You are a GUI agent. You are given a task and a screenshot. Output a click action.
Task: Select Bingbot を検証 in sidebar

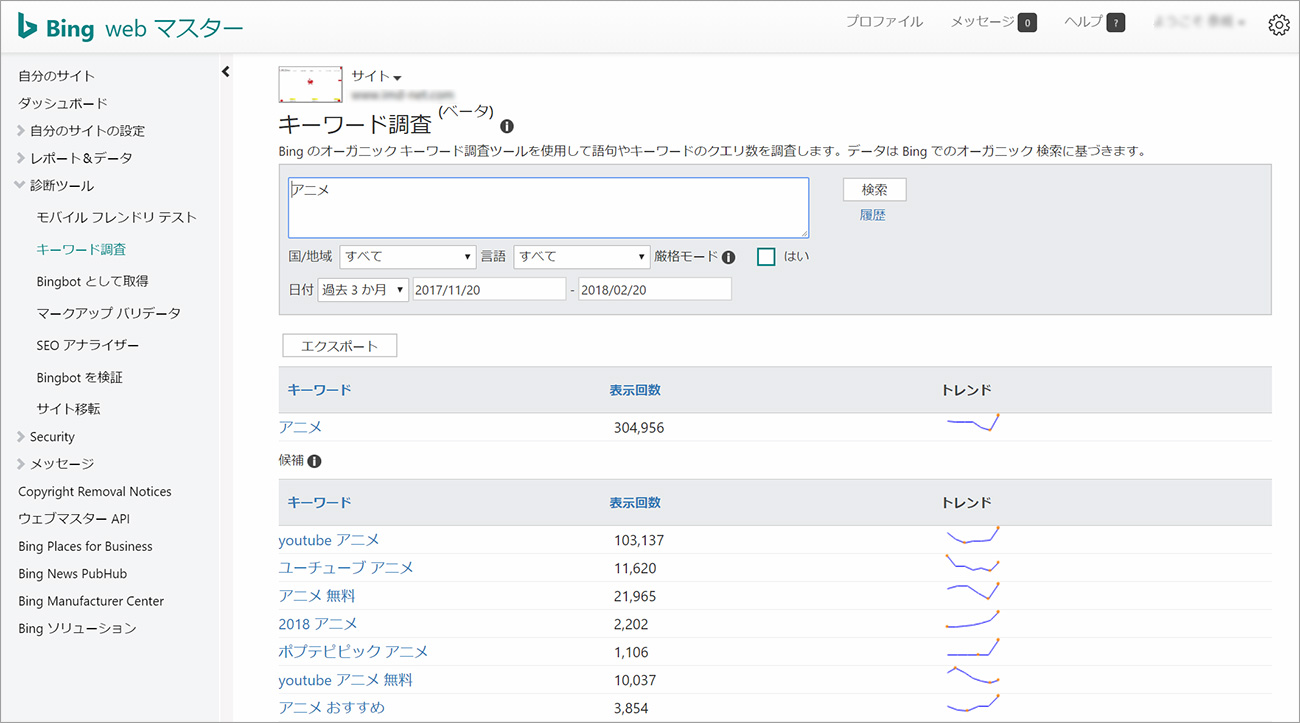80,377
